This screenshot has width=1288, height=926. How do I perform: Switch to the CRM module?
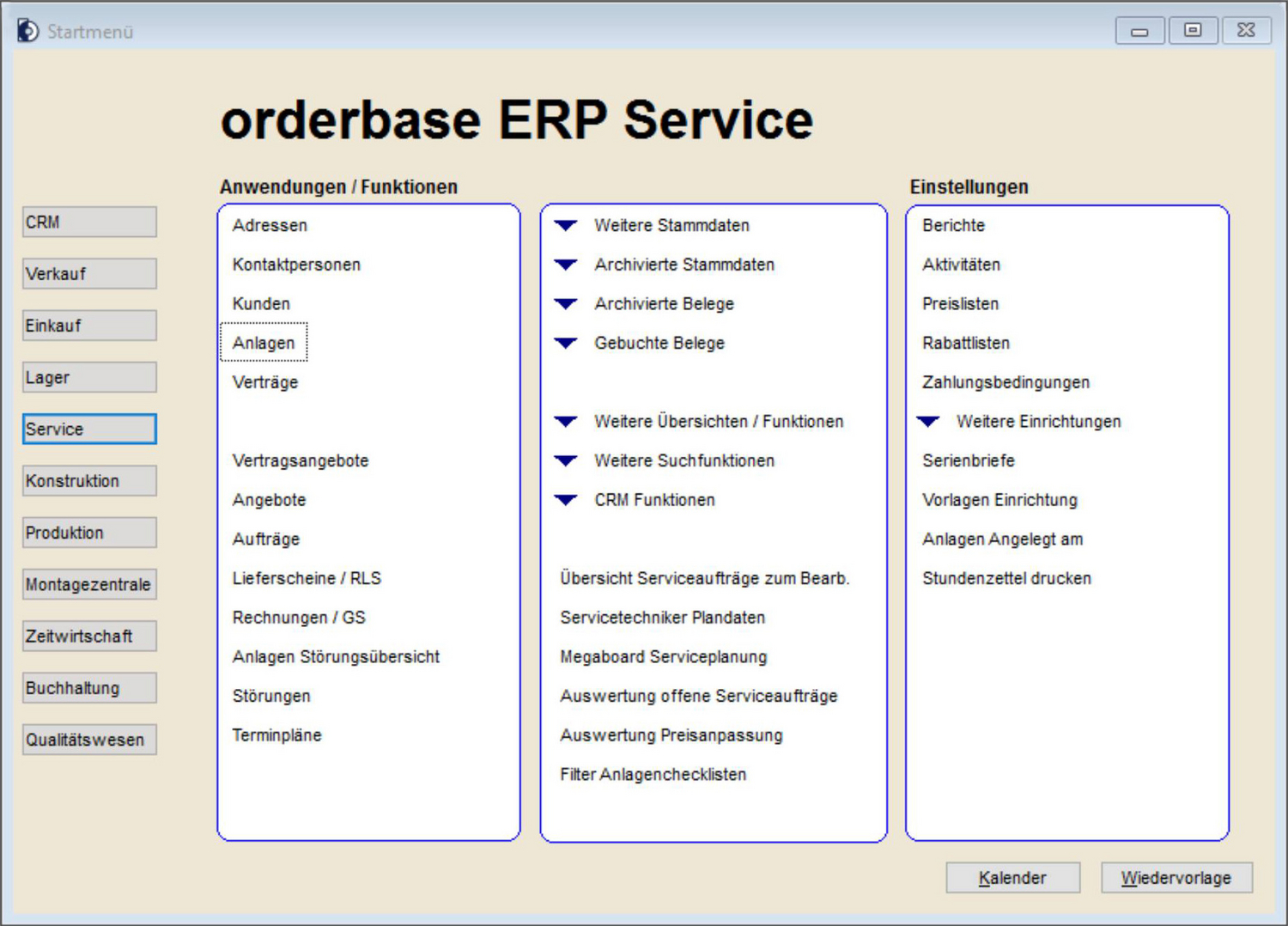(x=89, y=222)
